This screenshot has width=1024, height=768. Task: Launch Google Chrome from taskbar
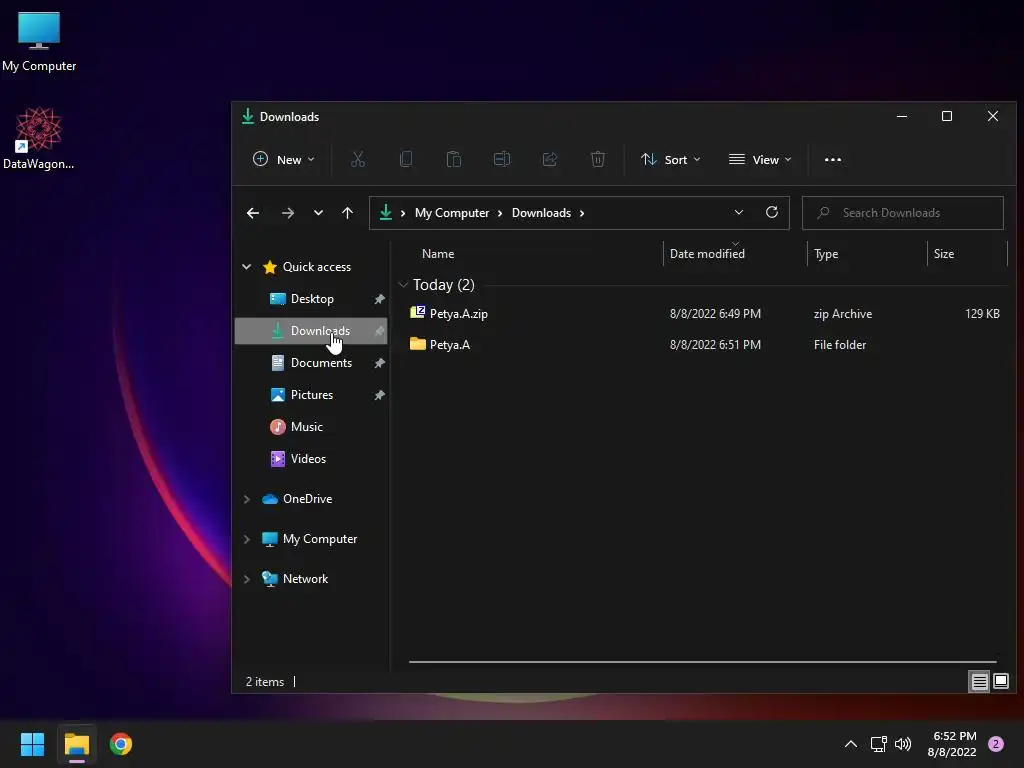[x=121, y=744]
